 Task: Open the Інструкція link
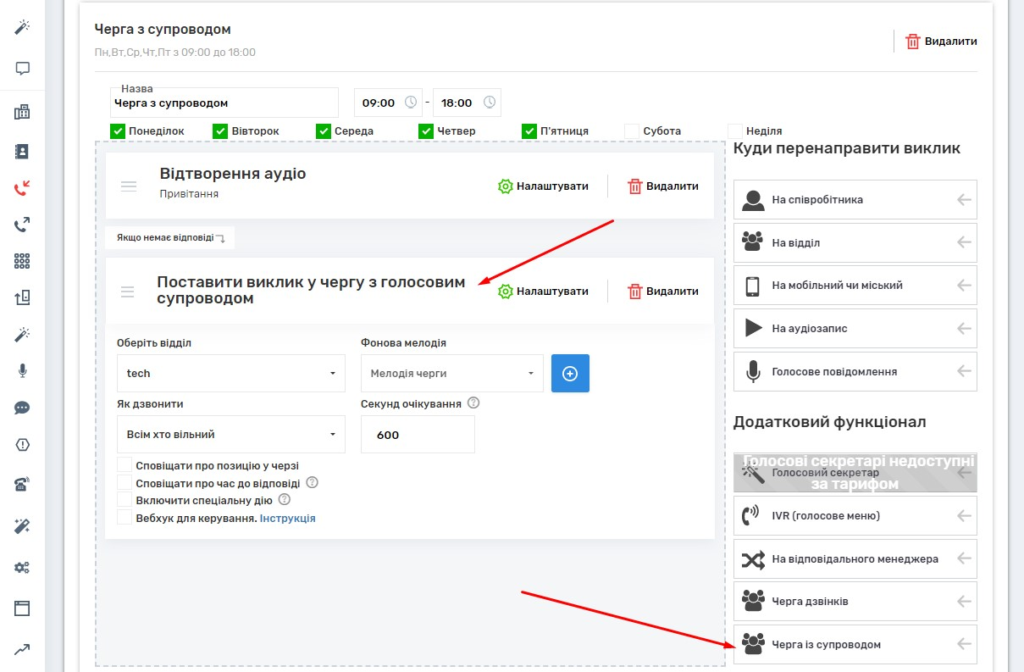click(288, 518)
